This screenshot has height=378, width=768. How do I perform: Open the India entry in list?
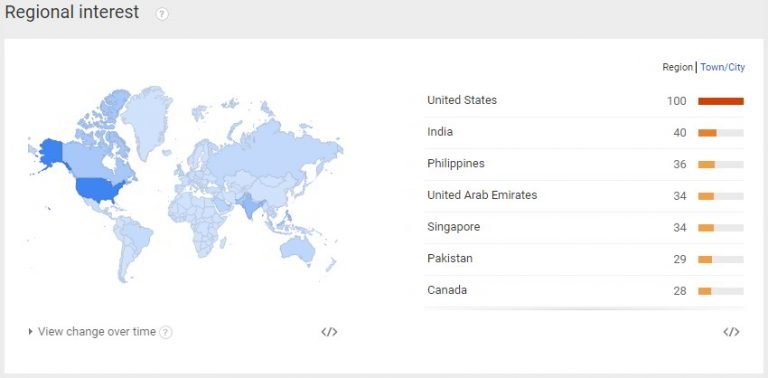pos(584,133)
